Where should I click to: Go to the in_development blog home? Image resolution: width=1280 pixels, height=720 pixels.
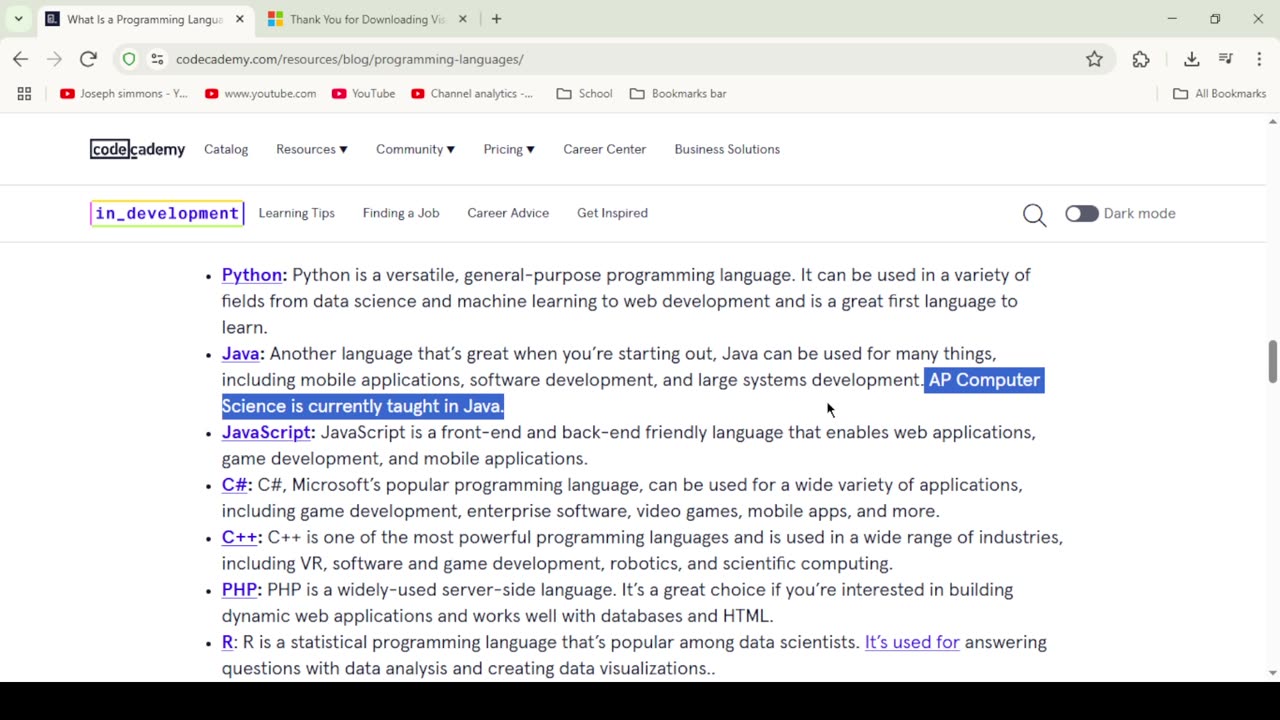[167, 213]
